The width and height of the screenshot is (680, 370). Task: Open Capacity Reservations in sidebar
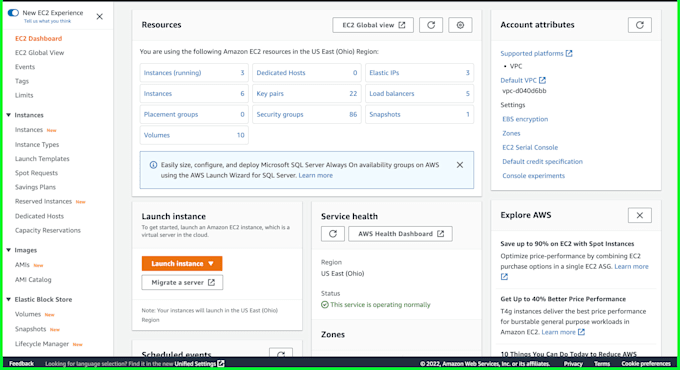point(48,230)
